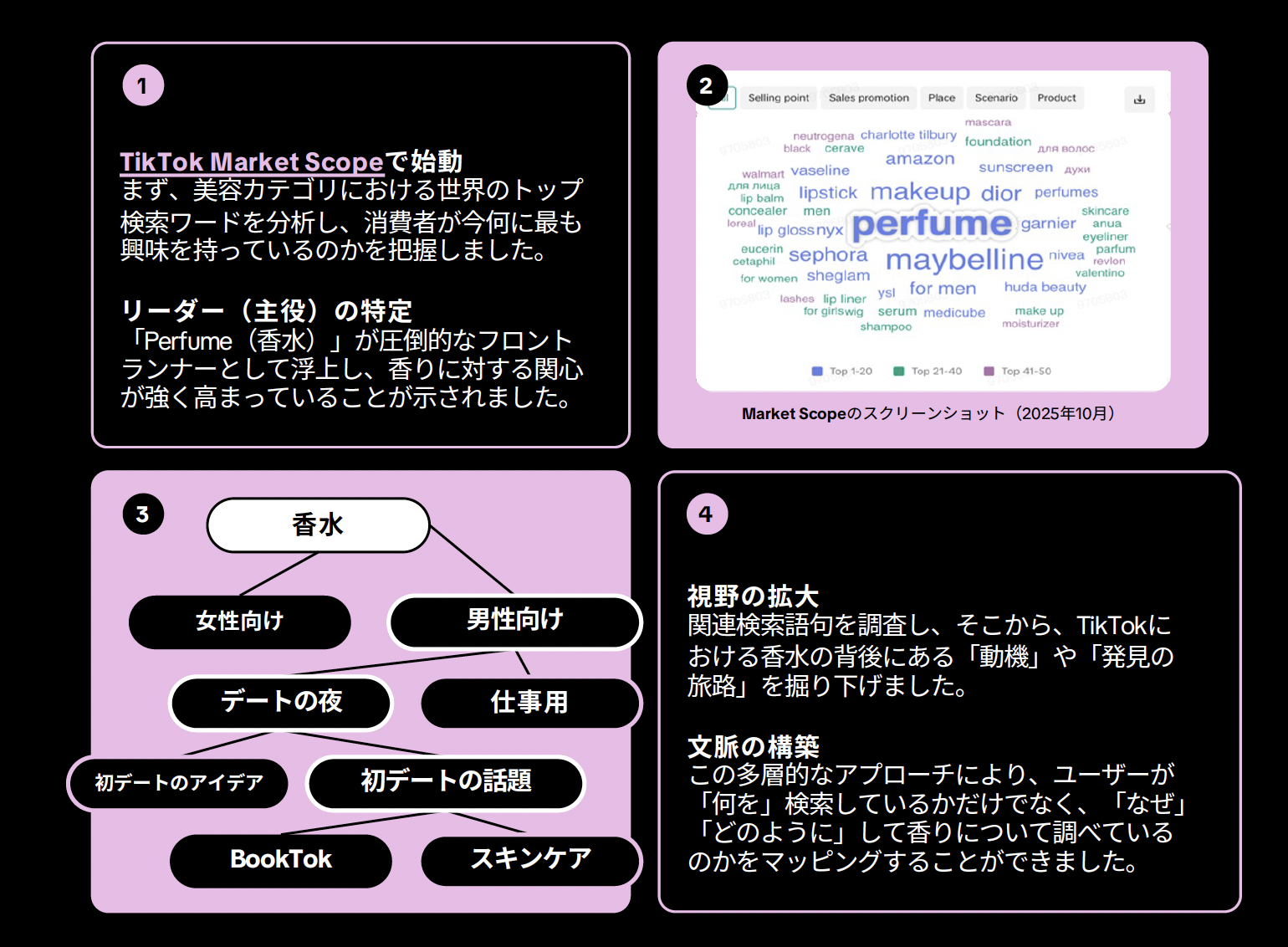Click the word "cerave"
This screenshot has width=1288, height=947.
pos(844,149)
